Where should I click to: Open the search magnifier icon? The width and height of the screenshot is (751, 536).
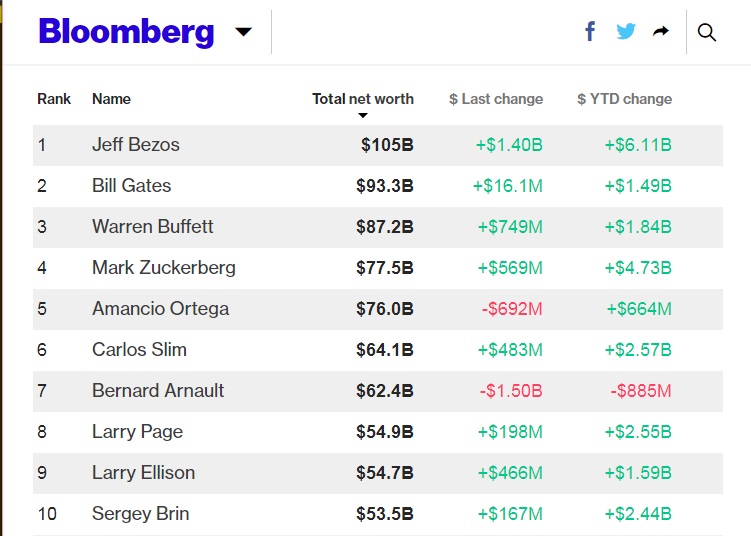click(707, 32)
